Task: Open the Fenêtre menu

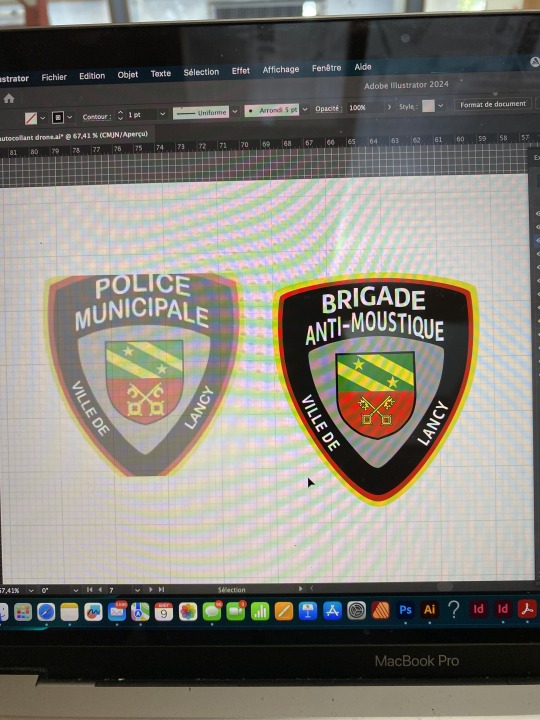Action: pos(326,68)
